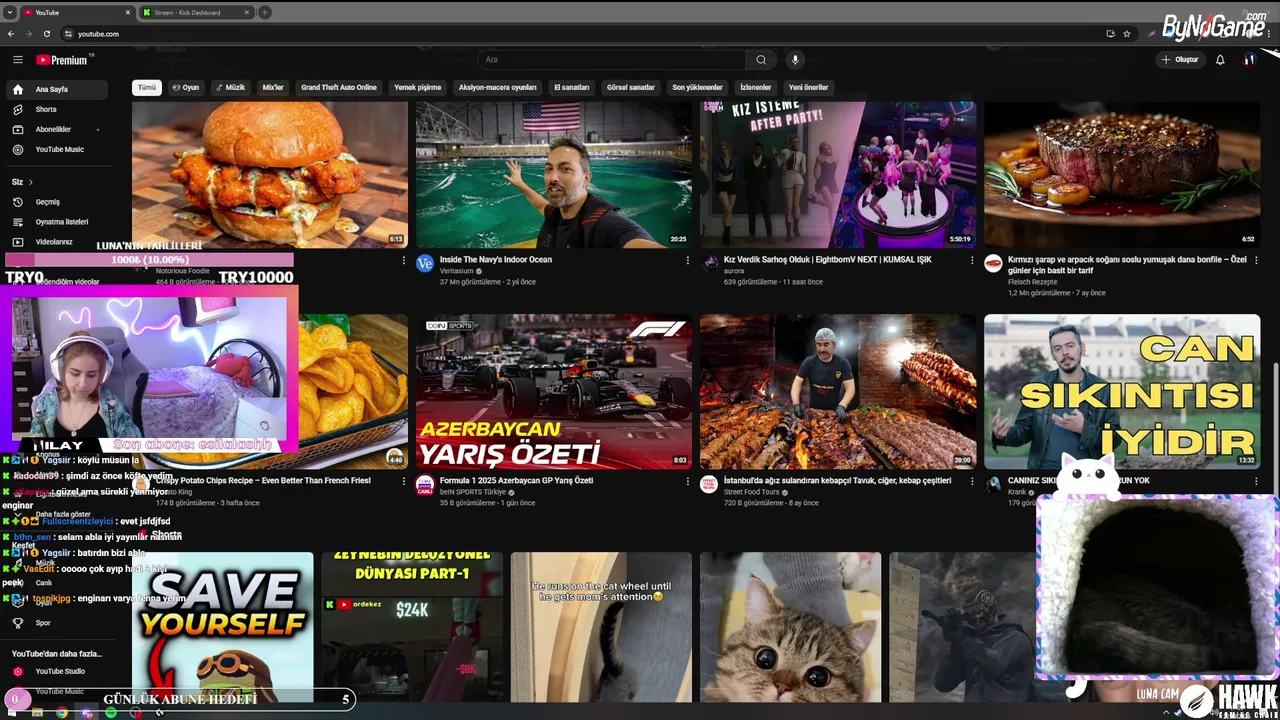Open the tab search dropdown in Chrome
The image size is (1280, 720).
pyautogui.click(x=9, y=12)
